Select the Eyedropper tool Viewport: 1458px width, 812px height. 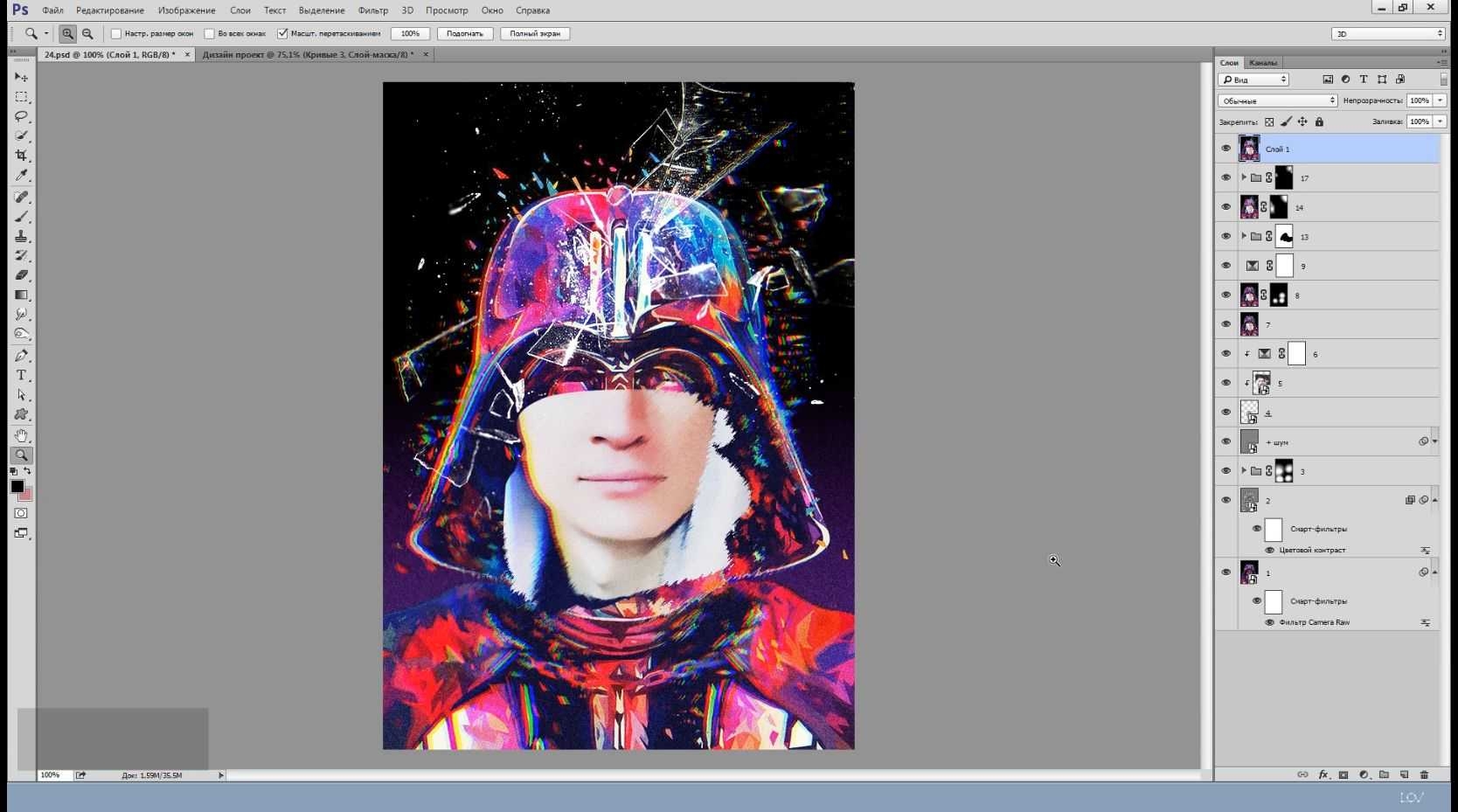click(x=21, y=175)
